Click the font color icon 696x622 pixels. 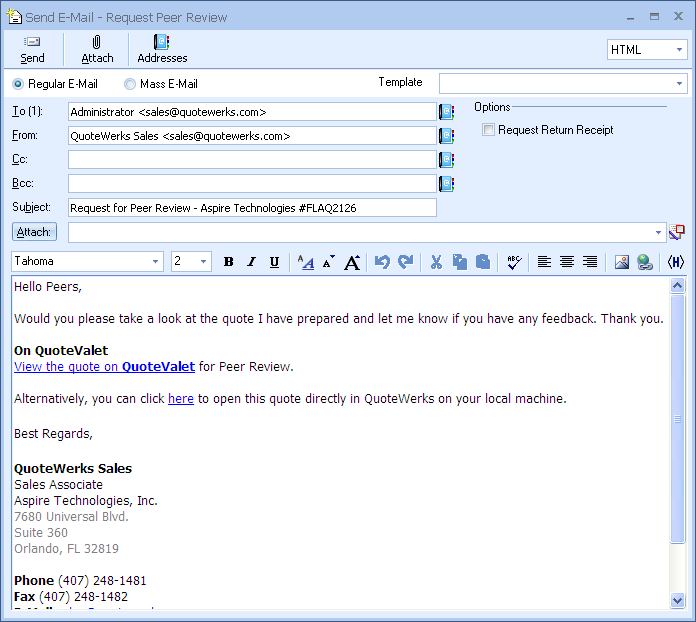305,262
